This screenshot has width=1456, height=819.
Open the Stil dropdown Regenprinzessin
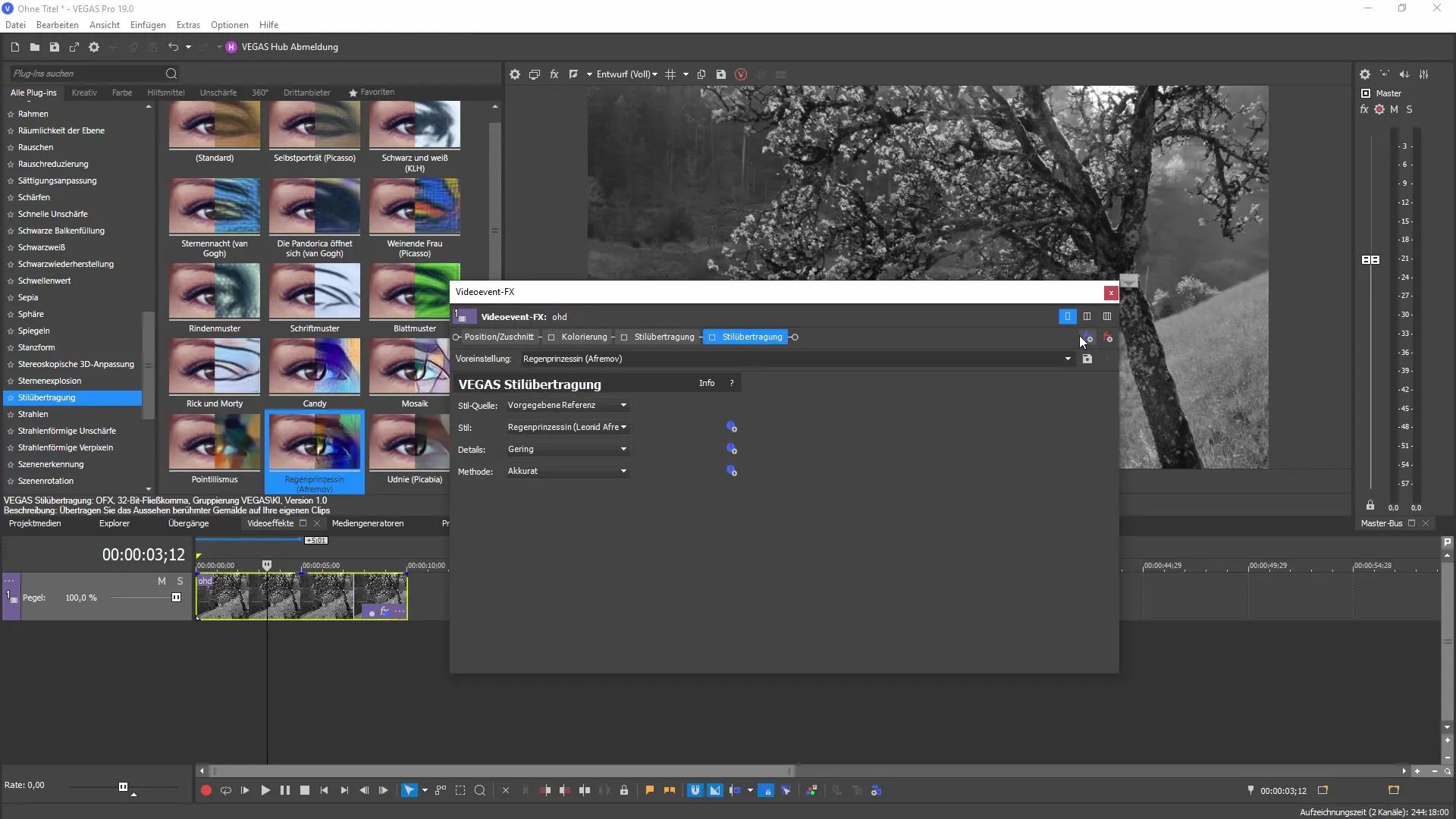(x=567, y=427)
